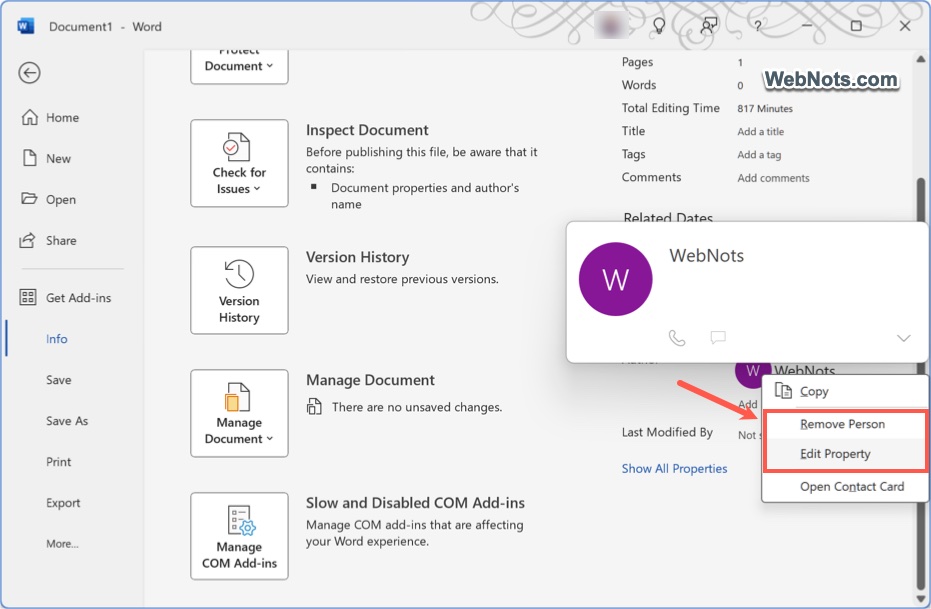
Task: Go to the Info tab in sidebar
Action: (x=57, y=339)
